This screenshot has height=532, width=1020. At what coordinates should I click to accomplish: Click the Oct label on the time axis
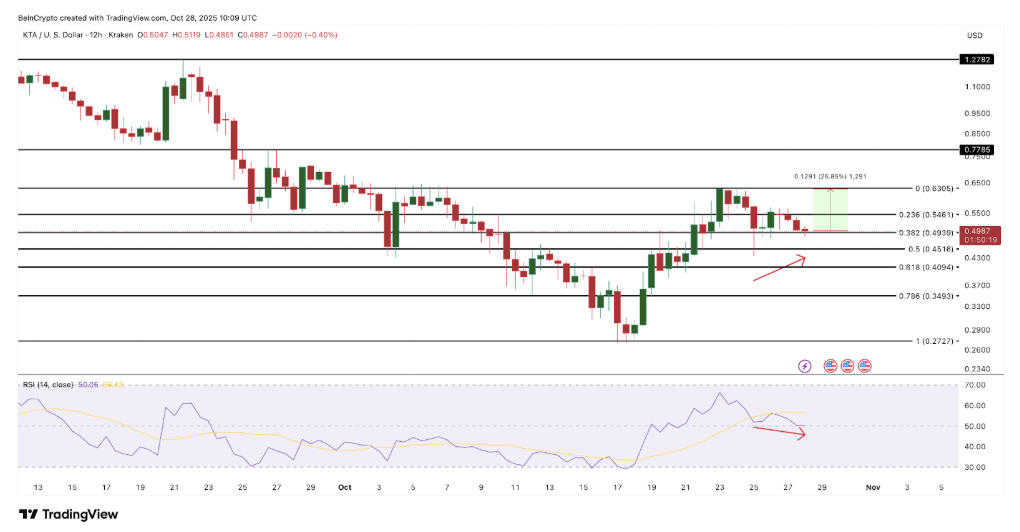tap(344, 487)
